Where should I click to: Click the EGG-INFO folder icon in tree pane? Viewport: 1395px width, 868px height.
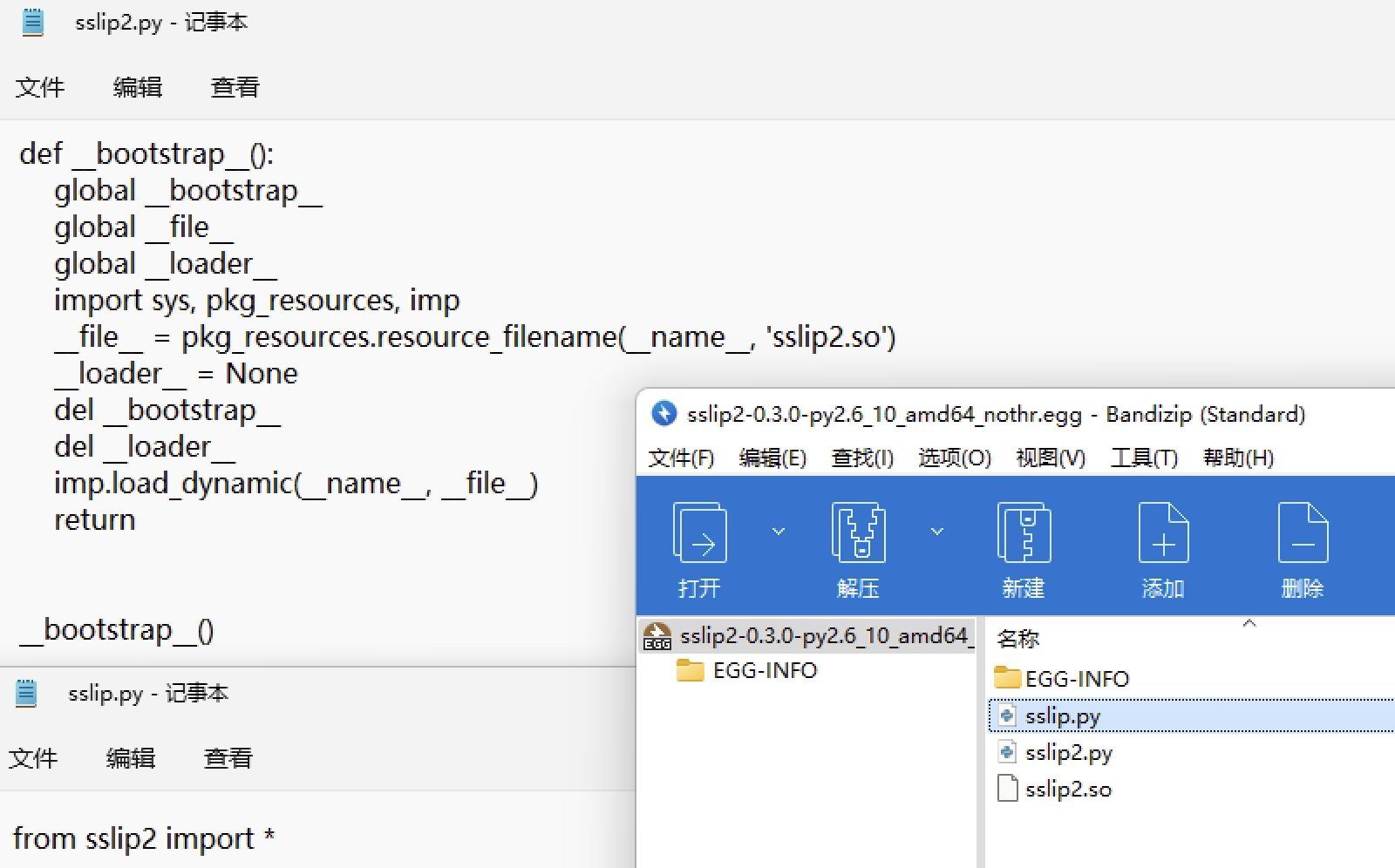(x=690, y=670)
